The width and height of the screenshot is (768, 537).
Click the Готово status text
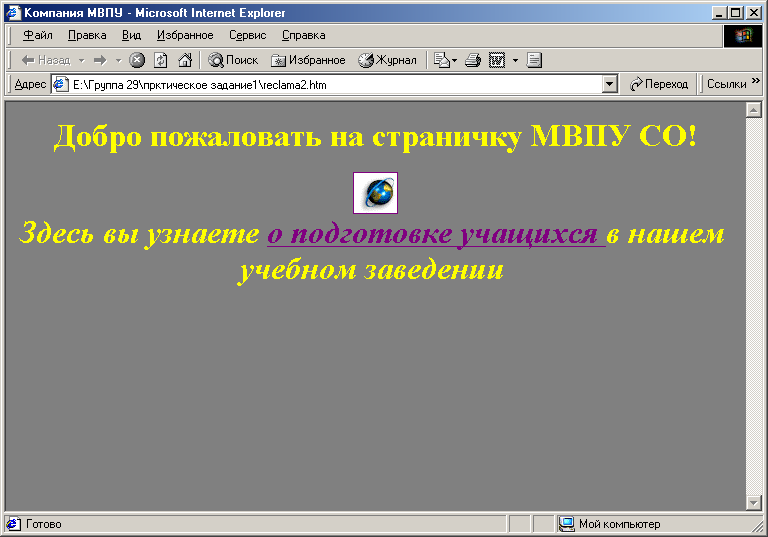point(44,524)
